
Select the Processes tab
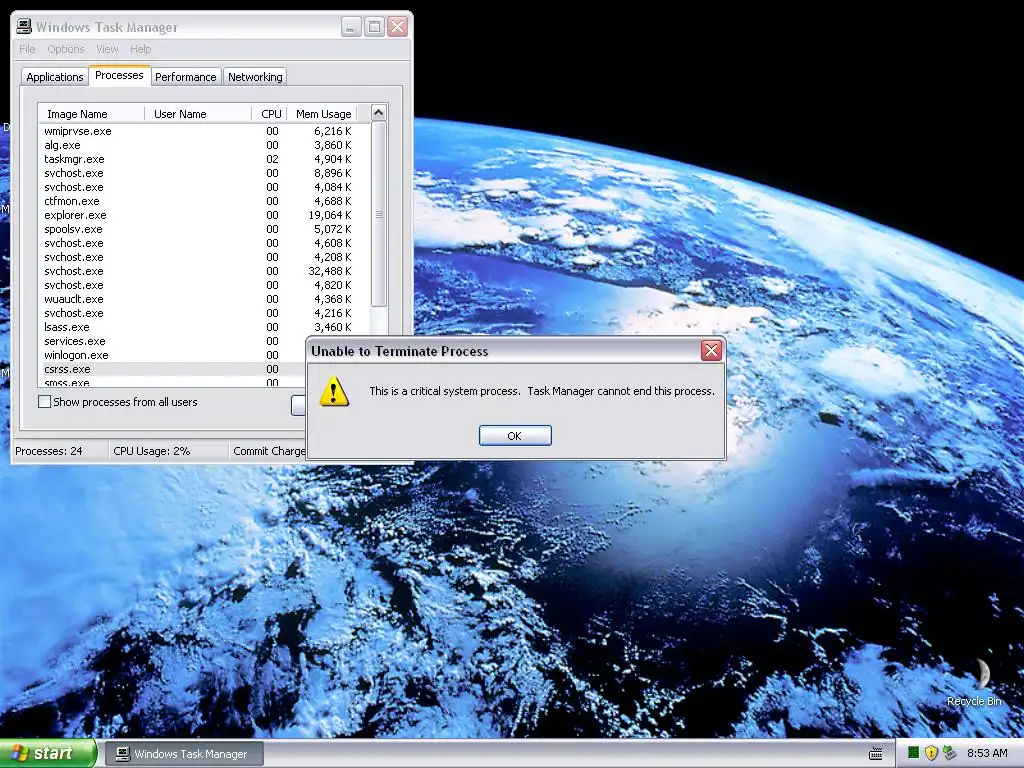tap(119, 76)
